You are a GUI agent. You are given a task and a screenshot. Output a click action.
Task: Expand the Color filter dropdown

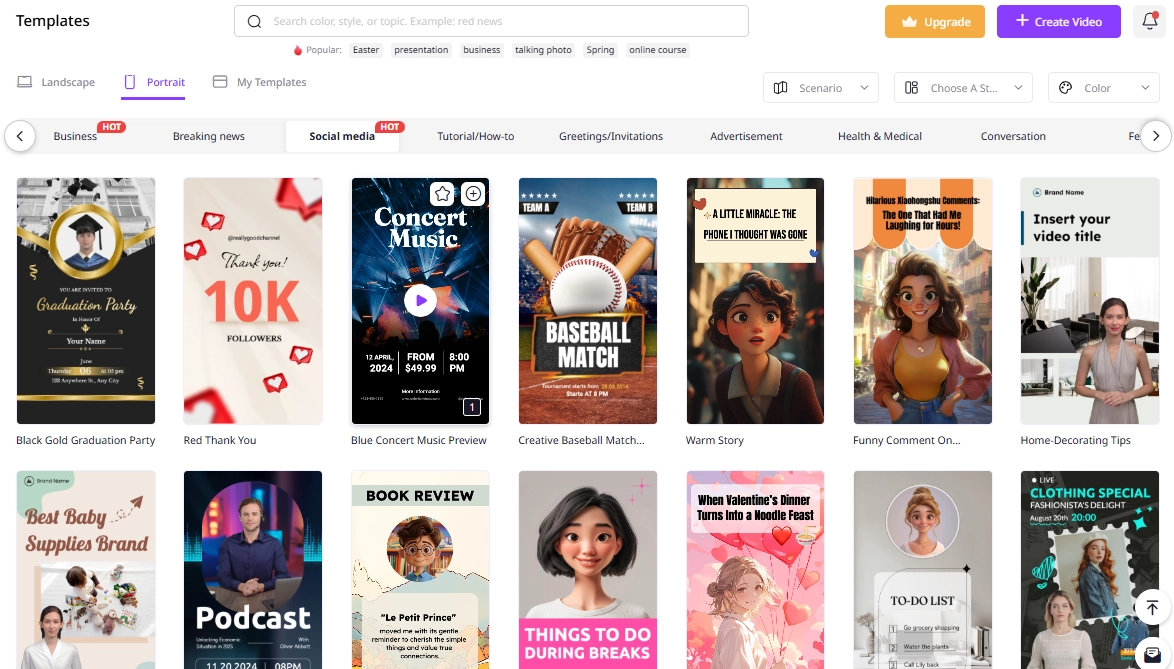tap(1103, 88)
